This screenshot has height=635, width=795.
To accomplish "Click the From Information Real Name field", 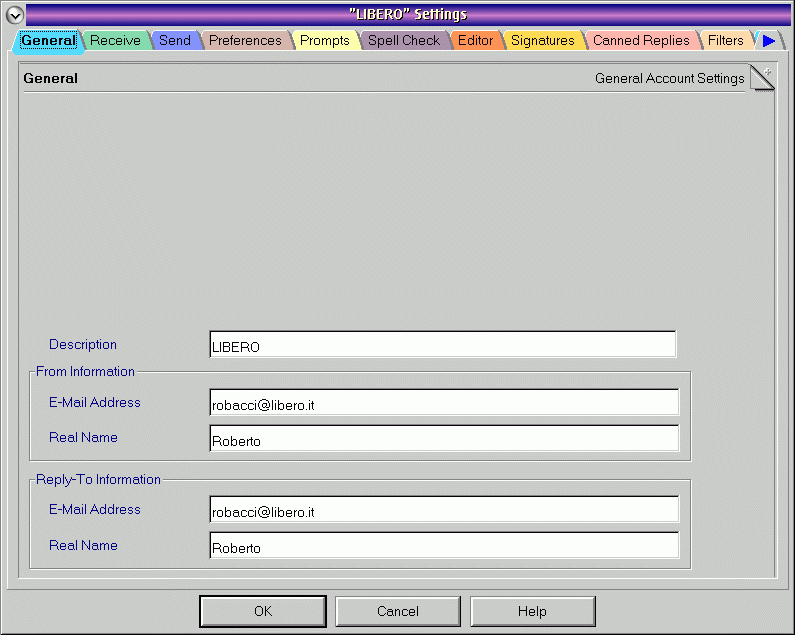I will pyautogui.click(x=444, y=438).
